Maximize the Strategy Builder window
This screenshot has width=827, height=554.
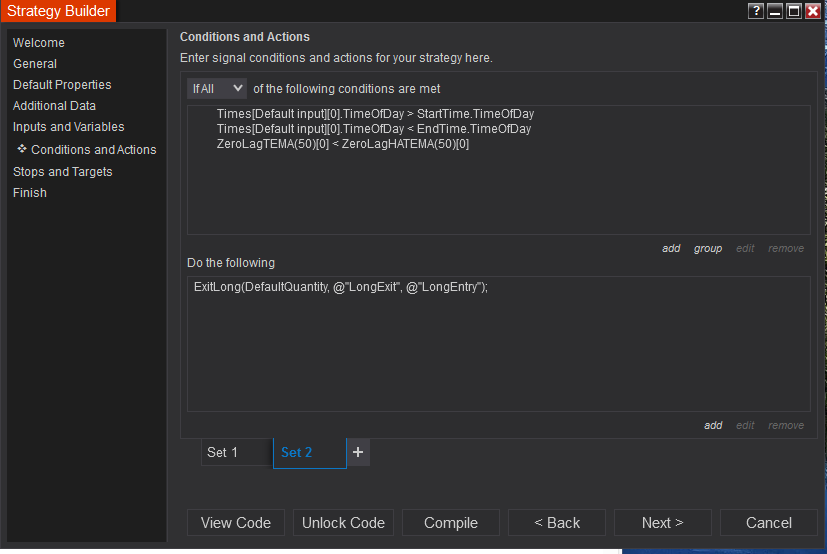coord(793,11)
